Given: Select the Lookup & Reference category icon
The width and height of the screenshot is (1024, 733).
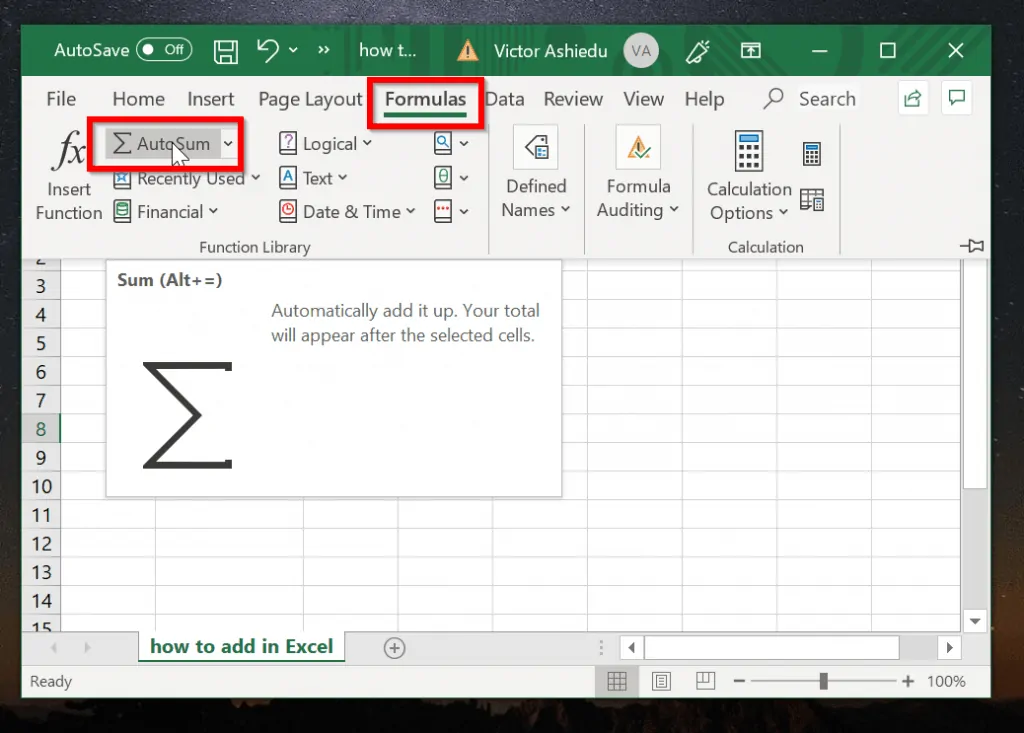Looking at the screenshot, I should tap(445, 143).
